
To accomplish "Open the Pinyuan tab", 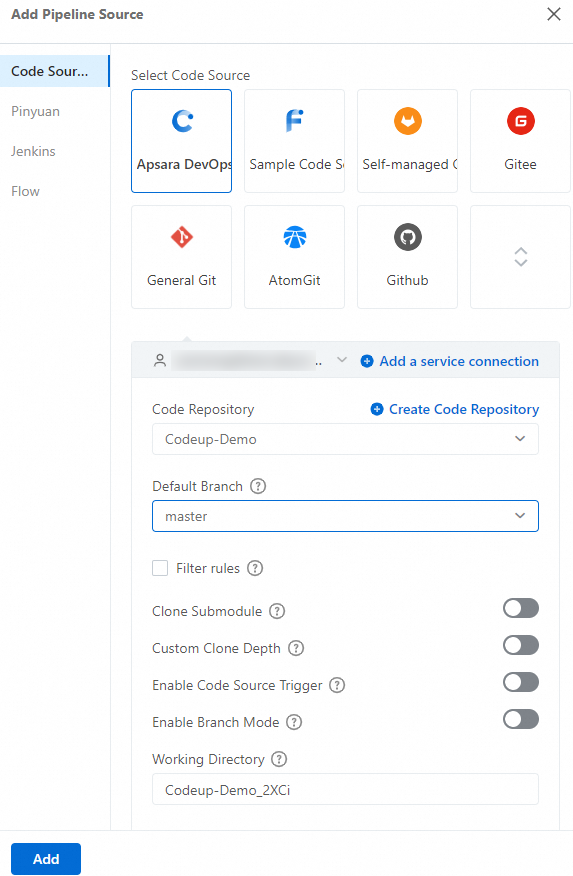I will pos(35,111).
